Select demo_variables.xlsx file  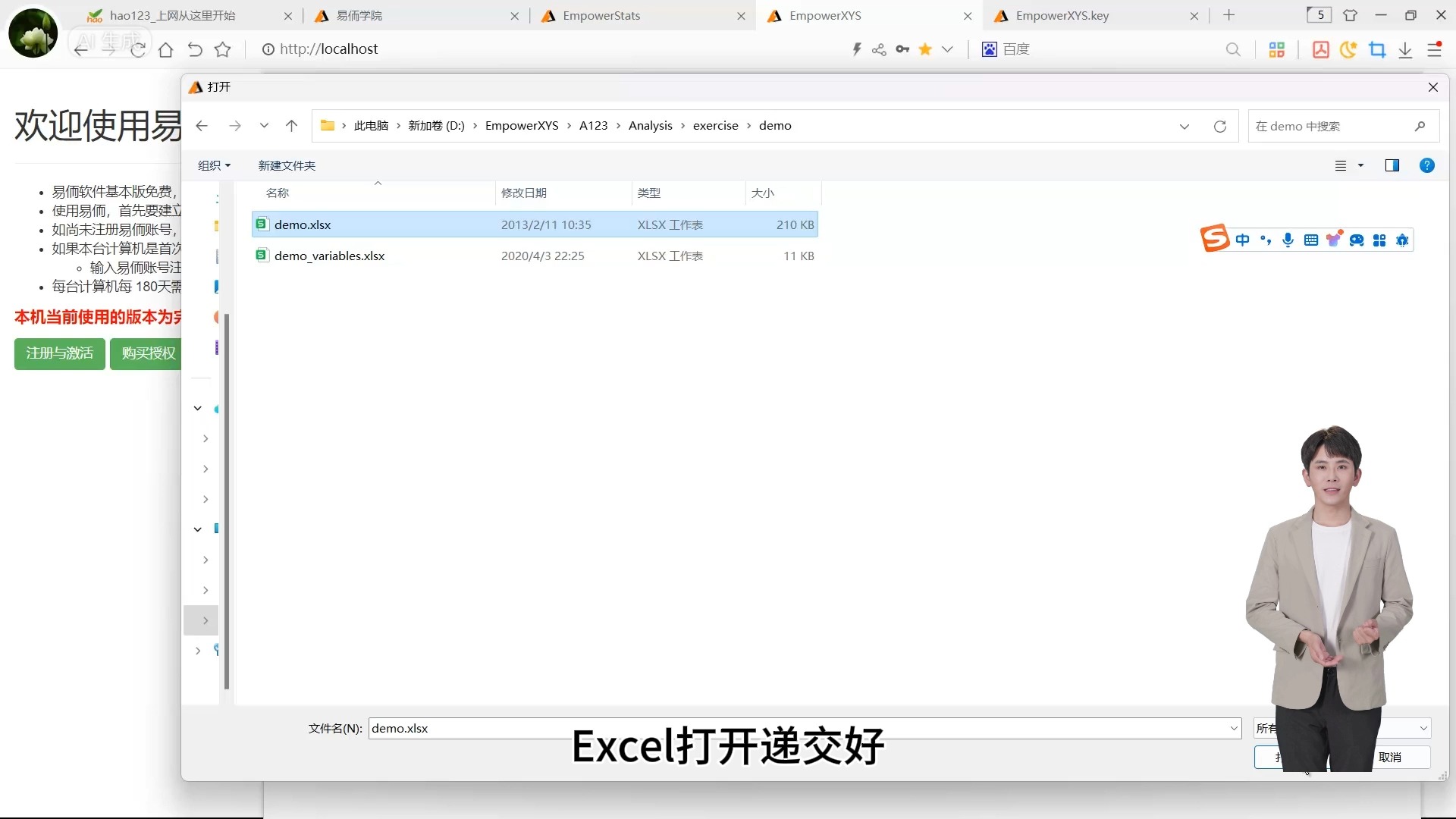pyautogui.click(x=330, y=255)
